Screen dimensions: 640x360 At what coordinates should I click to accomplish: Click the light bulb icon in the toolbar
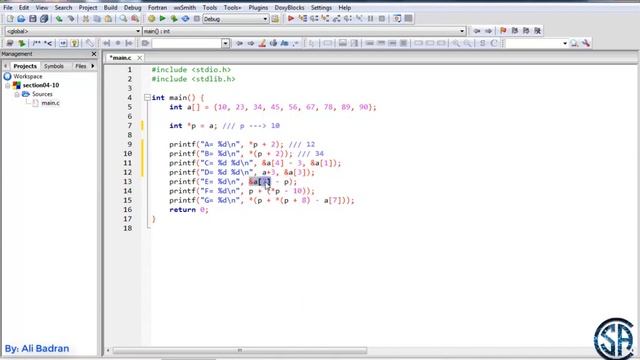click(74, 43)
